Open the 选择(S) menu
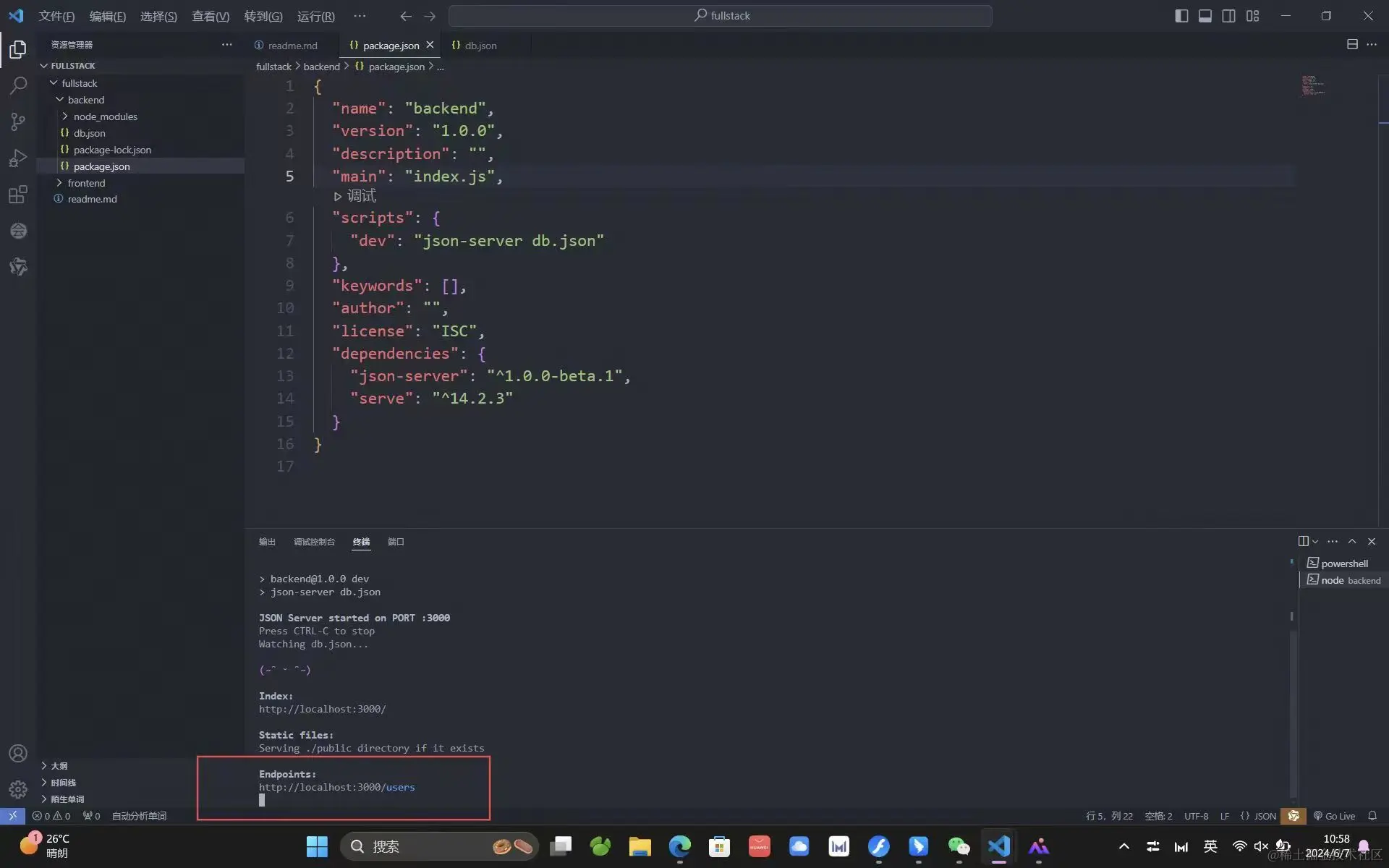The image size is (1389, 868). [x=158, y=16]
